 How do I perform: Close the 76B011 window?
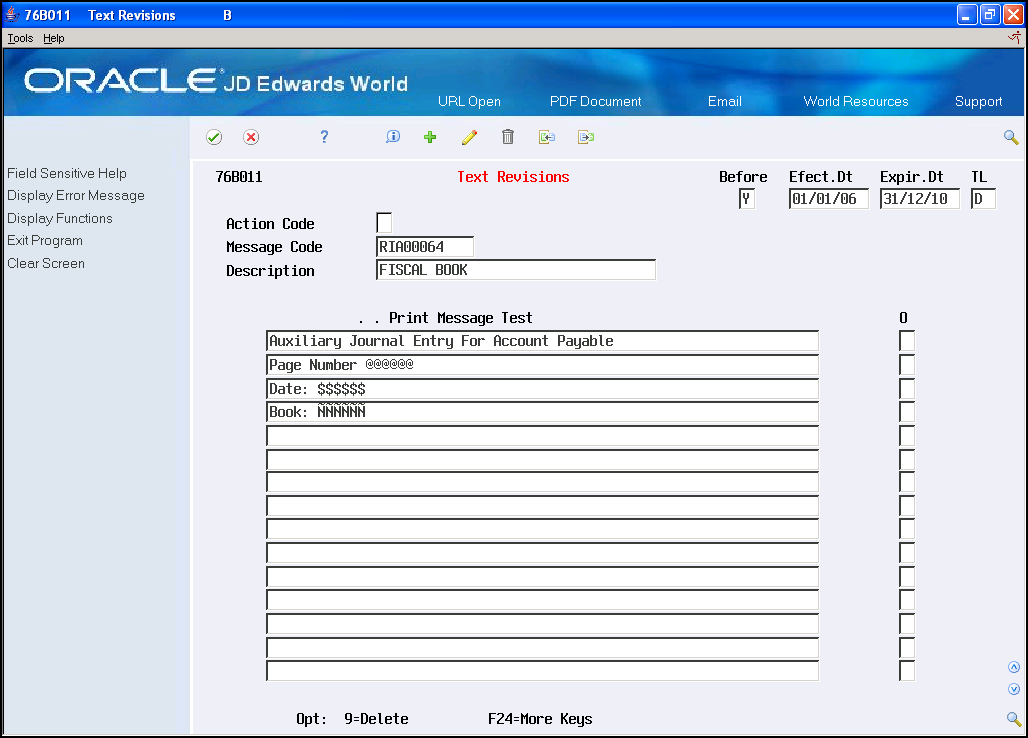[x=1014, y=14]
